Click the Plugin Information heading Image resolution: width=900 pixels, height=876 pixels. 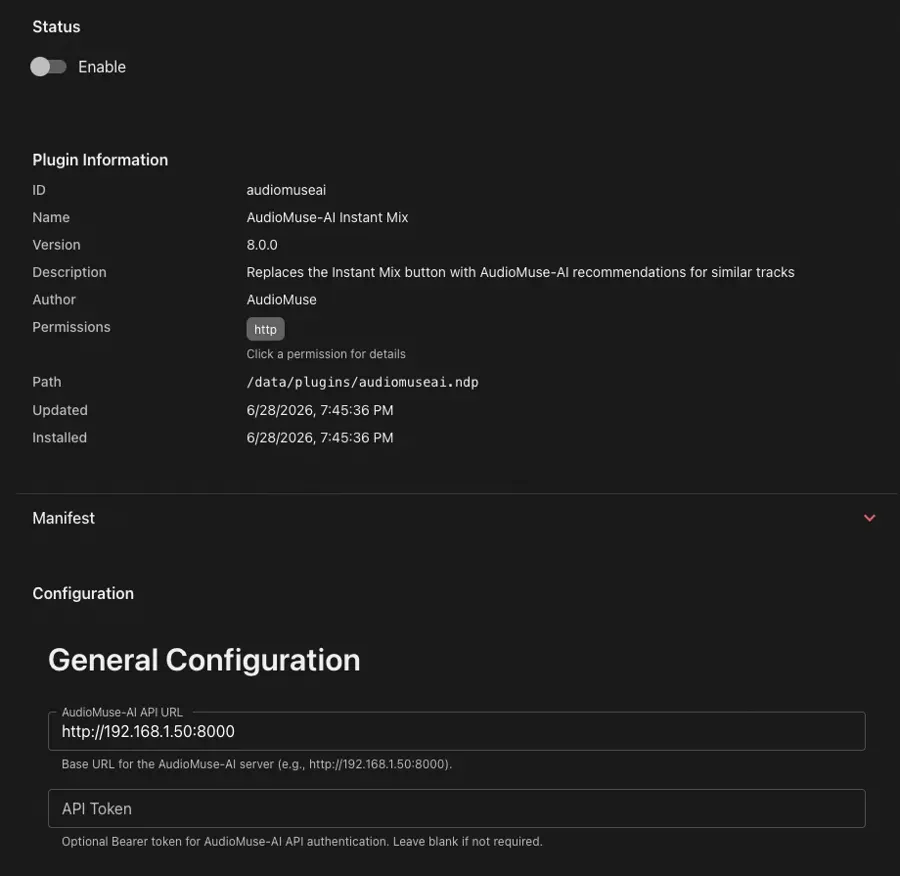click(100, 160)
